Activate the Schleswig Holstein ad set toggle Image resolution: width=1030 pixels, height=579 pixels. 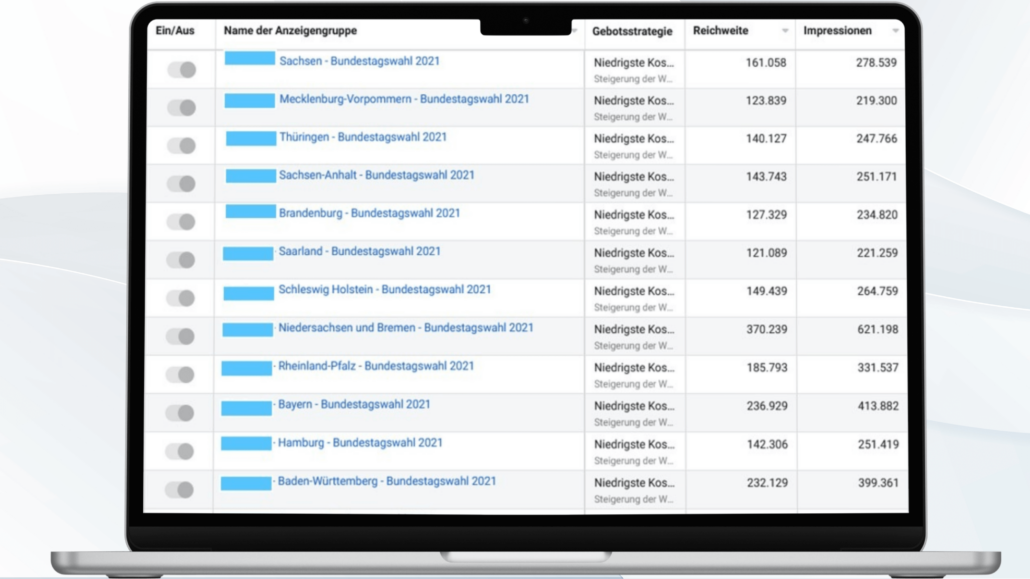[181, 298]
